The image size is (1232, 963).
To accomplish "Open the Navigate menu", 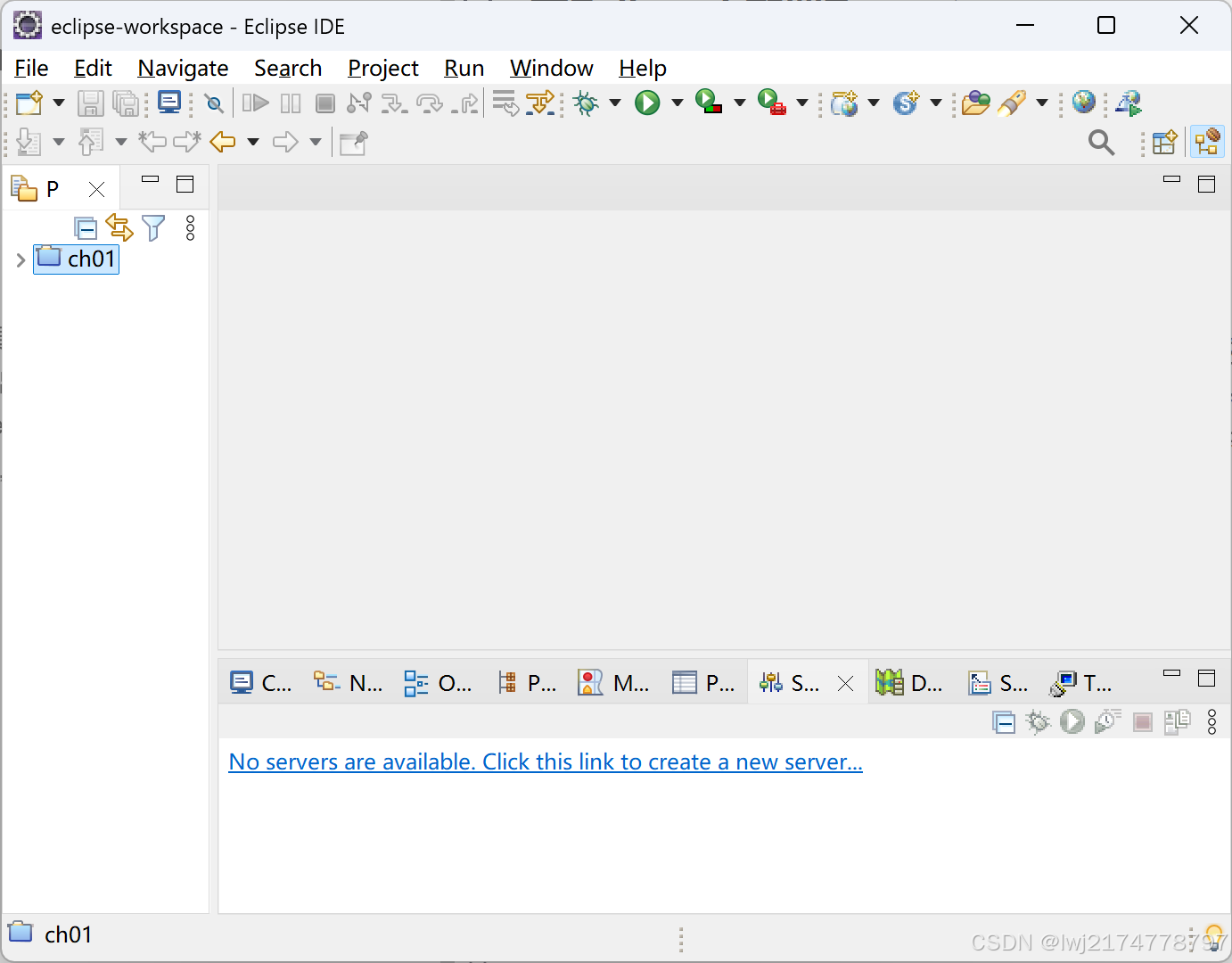I will 183,69.
